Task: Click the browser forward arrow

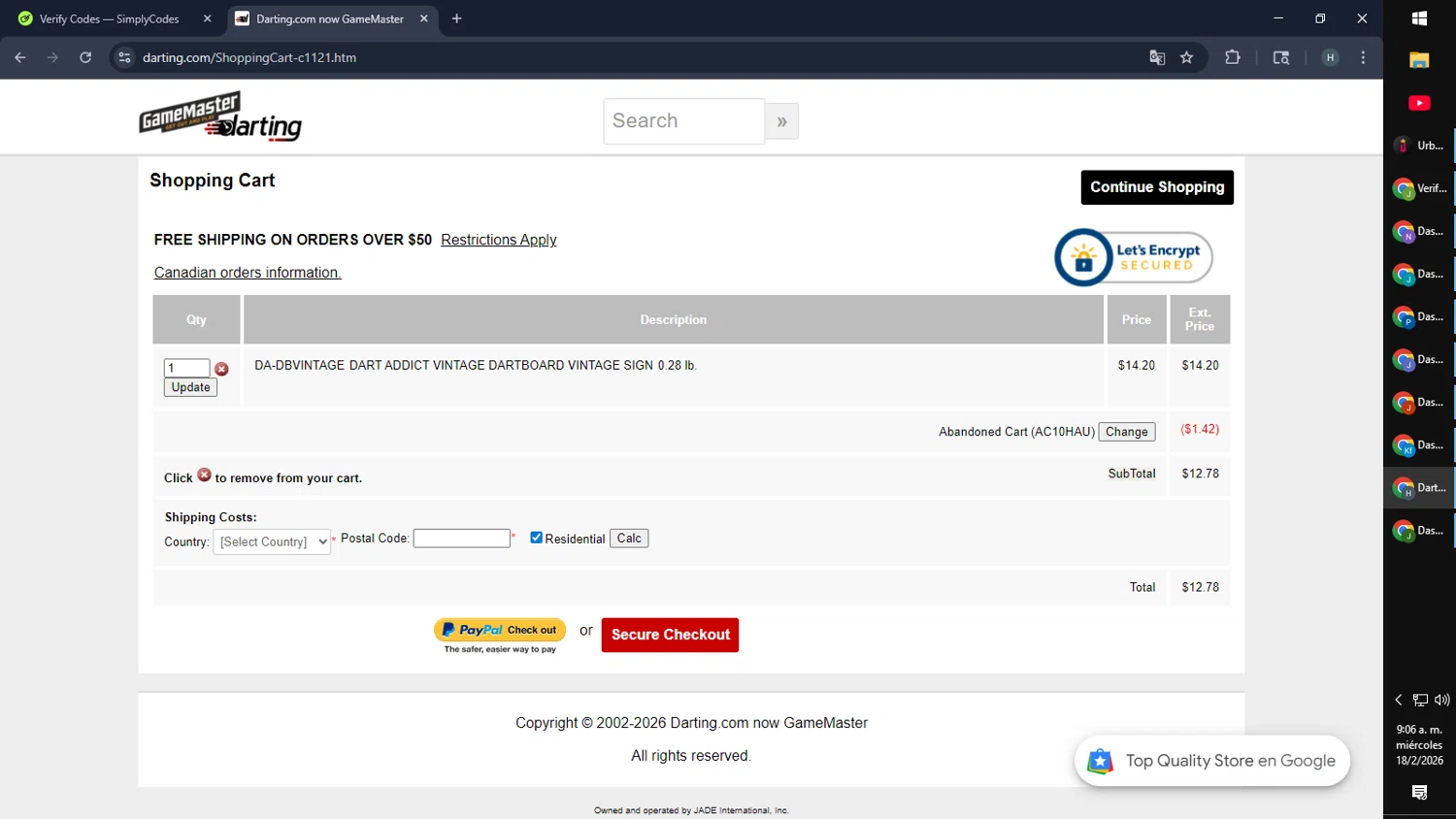Action: pos(52,57)
